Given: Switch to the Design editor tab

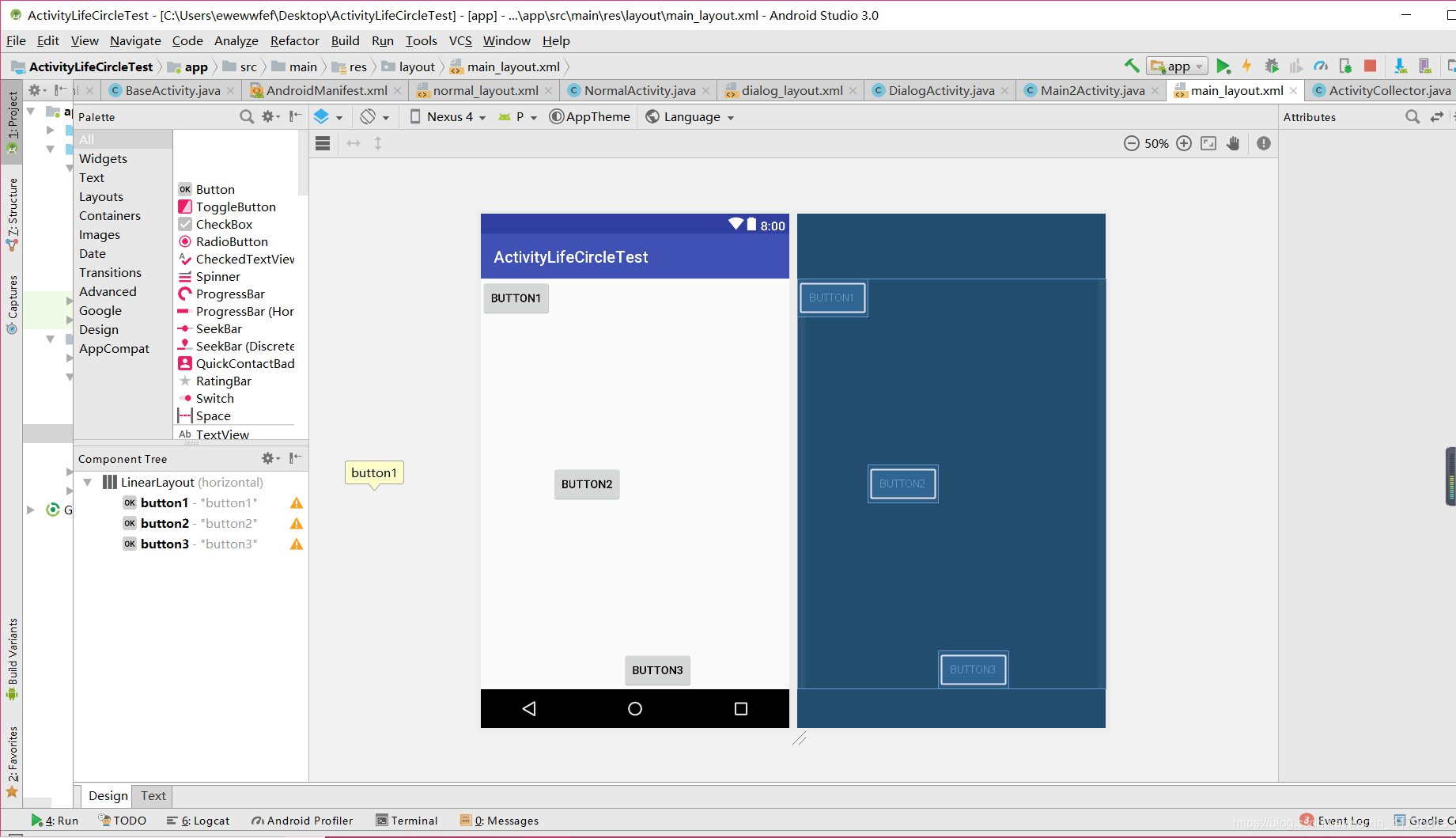Looking at the screenshot, I should 108,795.
